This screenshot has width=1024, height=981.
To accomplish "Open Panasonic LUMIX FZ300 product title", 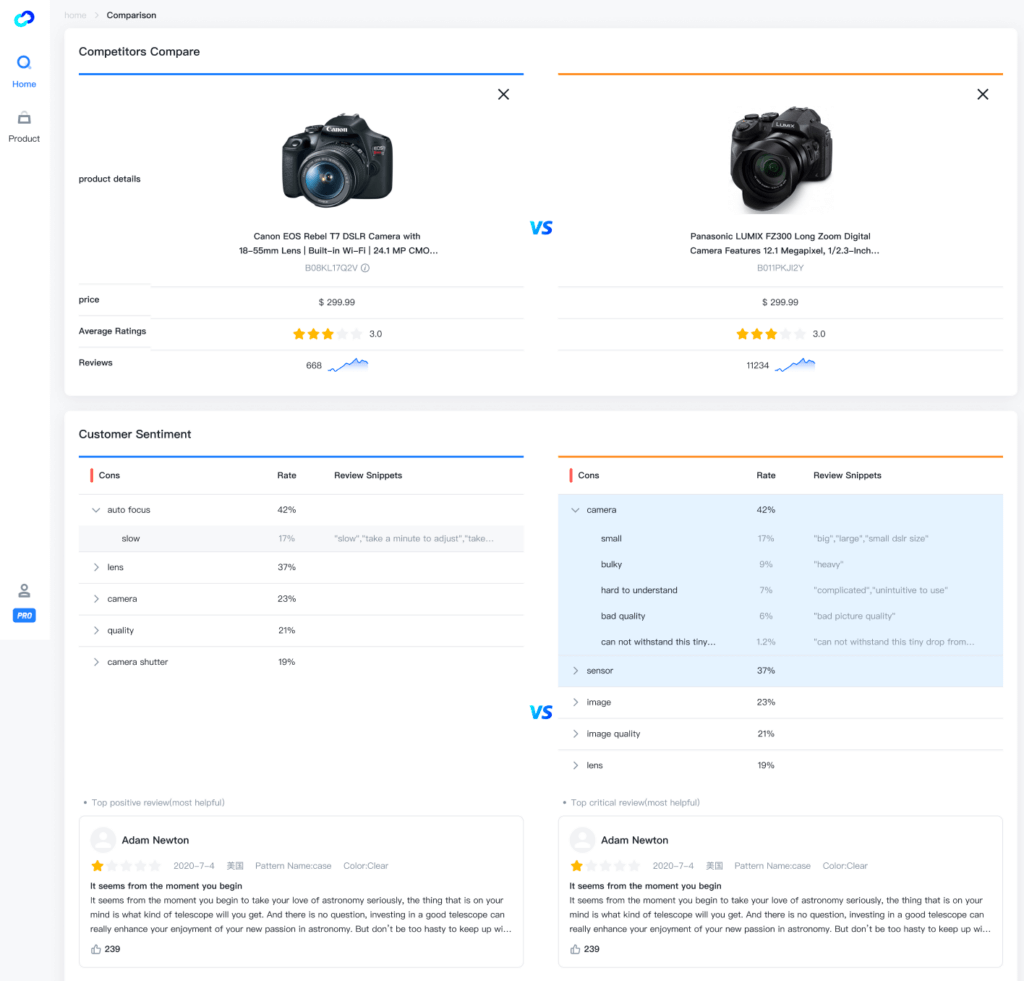I will 784,243.
